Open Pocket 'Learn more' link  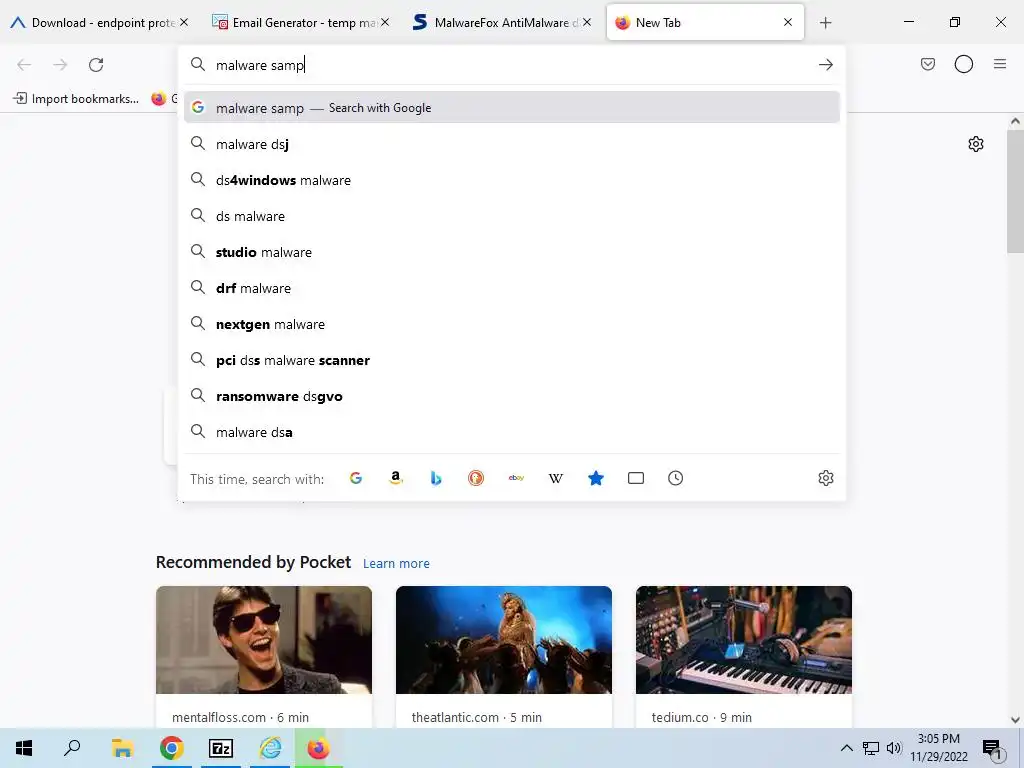tap(396, 563)
